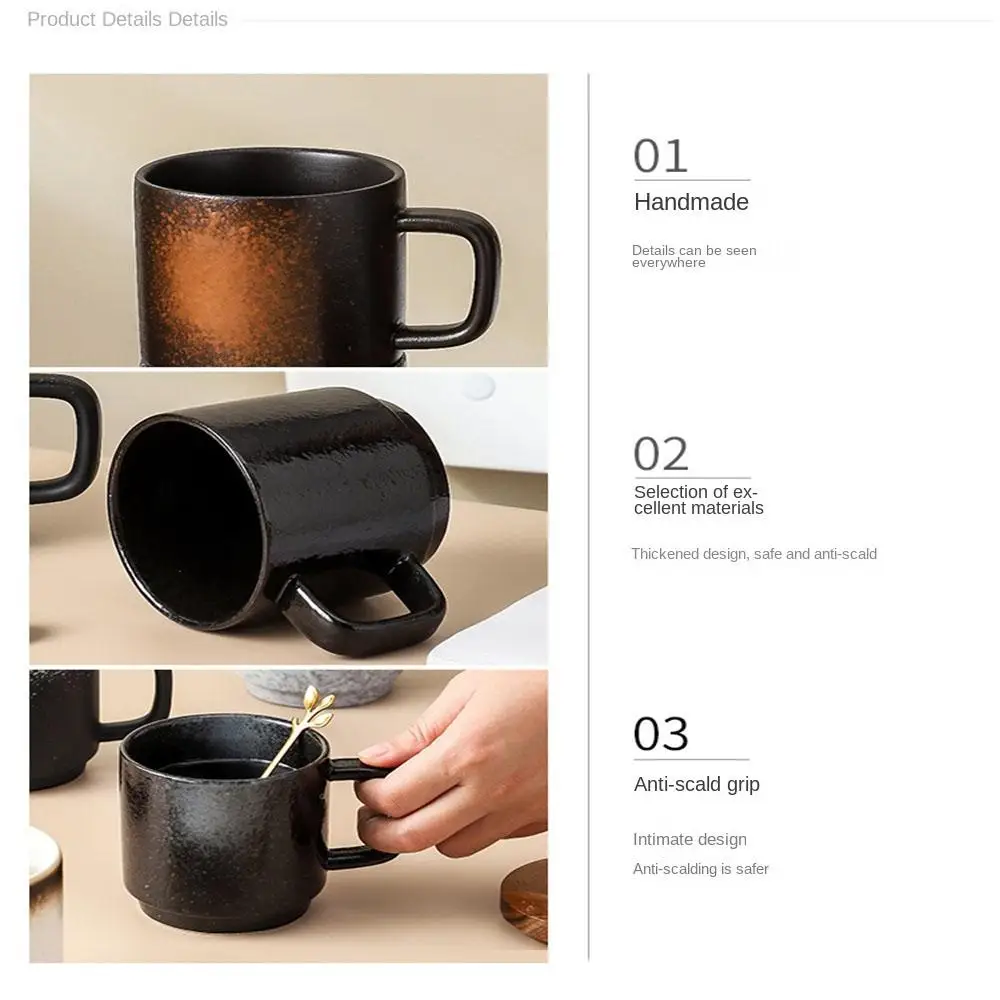
Task: Click the 03 section number
Action: [x=661, y=734]
